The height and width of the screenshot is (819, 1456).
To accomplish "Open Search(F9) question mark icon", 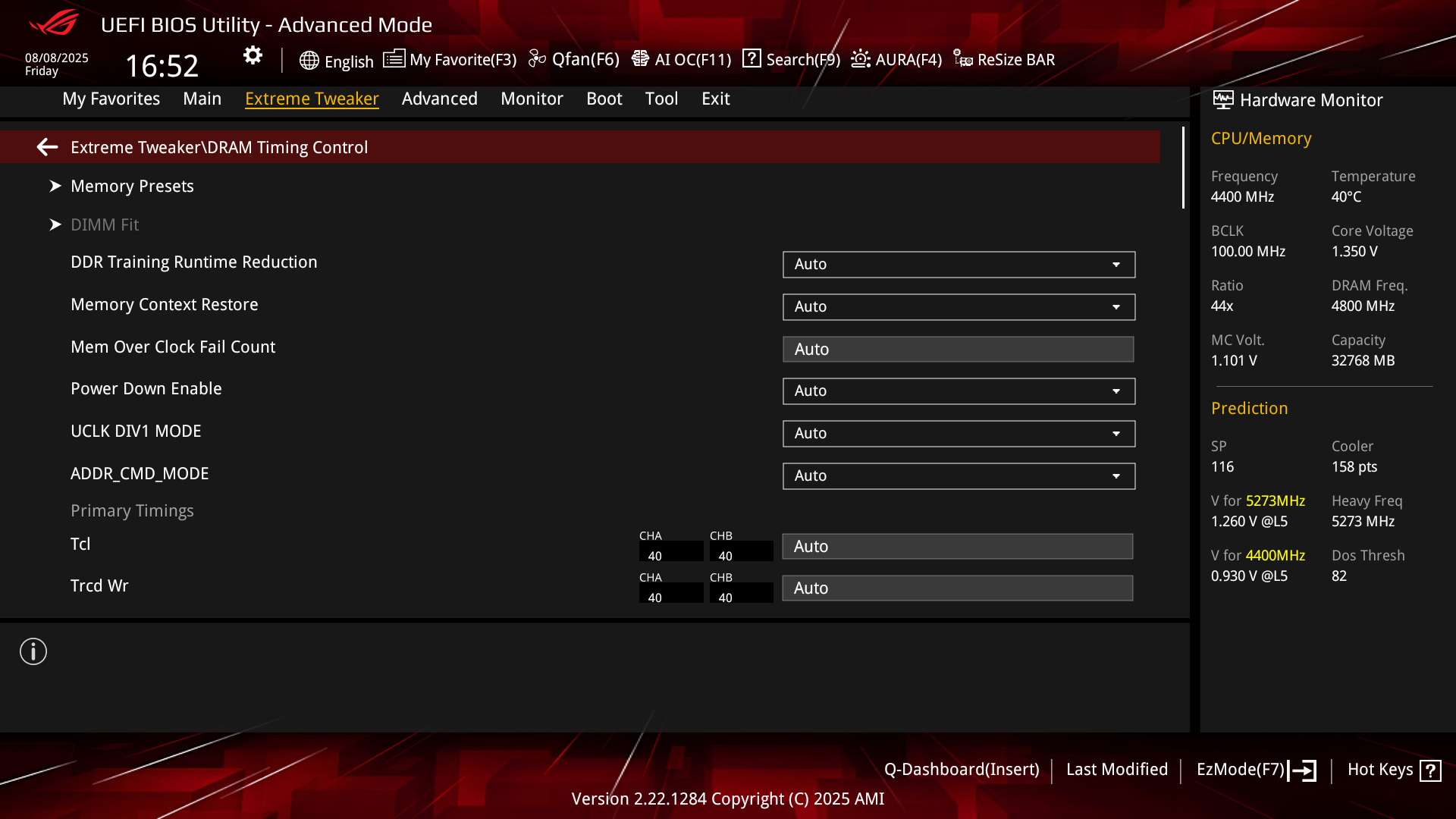I will point(752,58).
